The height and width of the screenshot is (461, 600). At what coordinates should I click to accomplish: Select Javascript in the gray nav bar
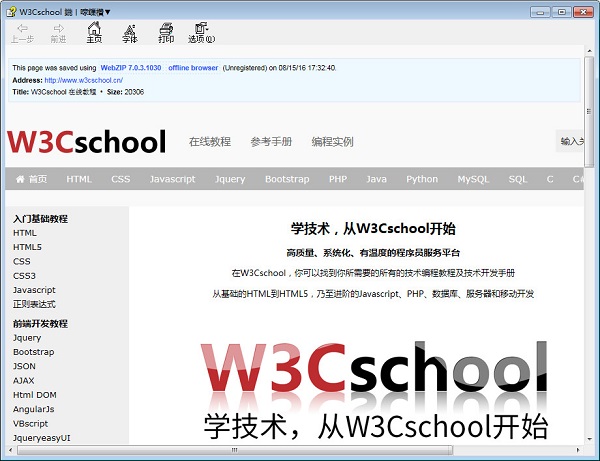tap(172, 180)
